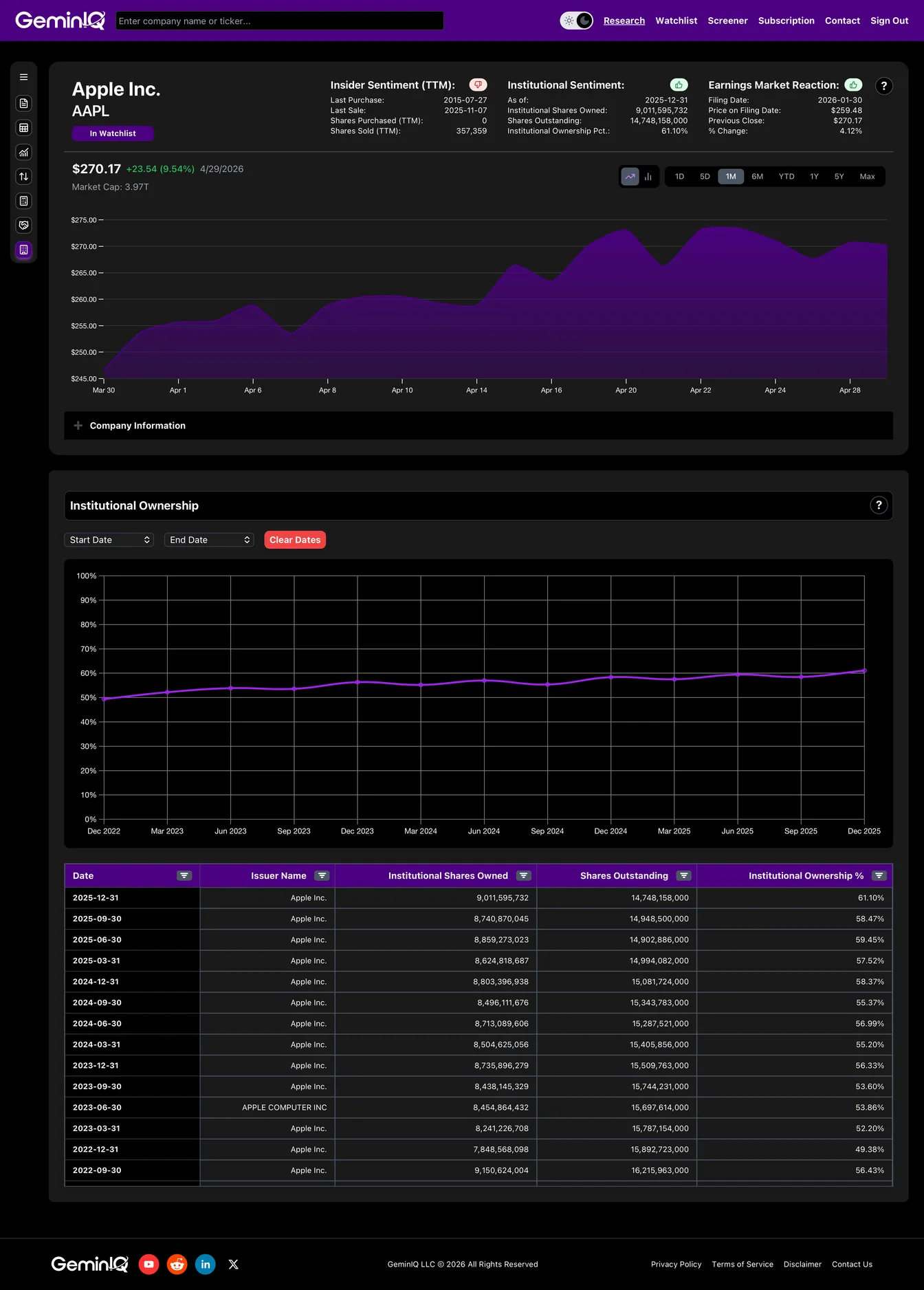Open the calculator sidebar icon

pos(23,201)
